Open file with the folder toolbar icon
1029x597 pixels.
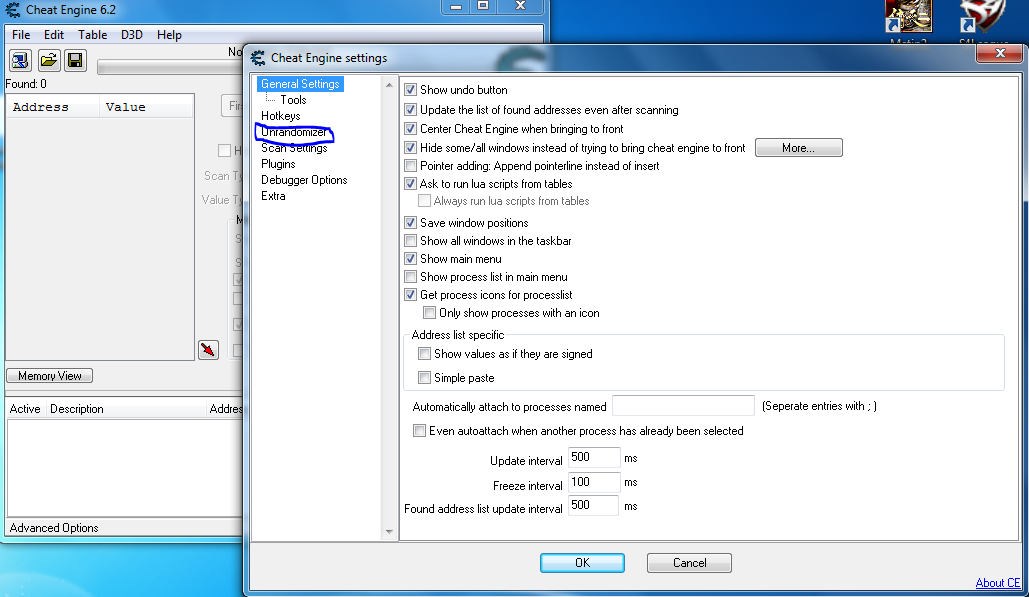48,61
